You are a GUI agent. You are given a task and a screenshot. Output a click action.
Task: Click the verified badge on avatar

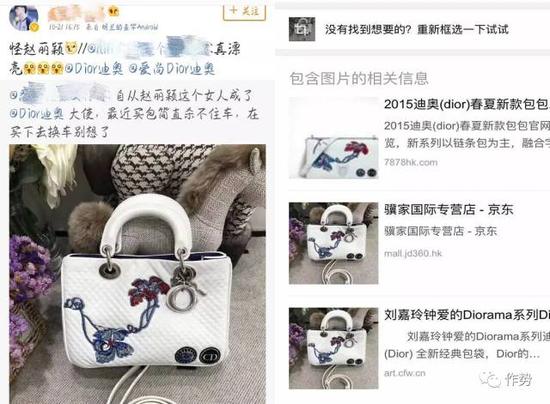pos(34,27)
